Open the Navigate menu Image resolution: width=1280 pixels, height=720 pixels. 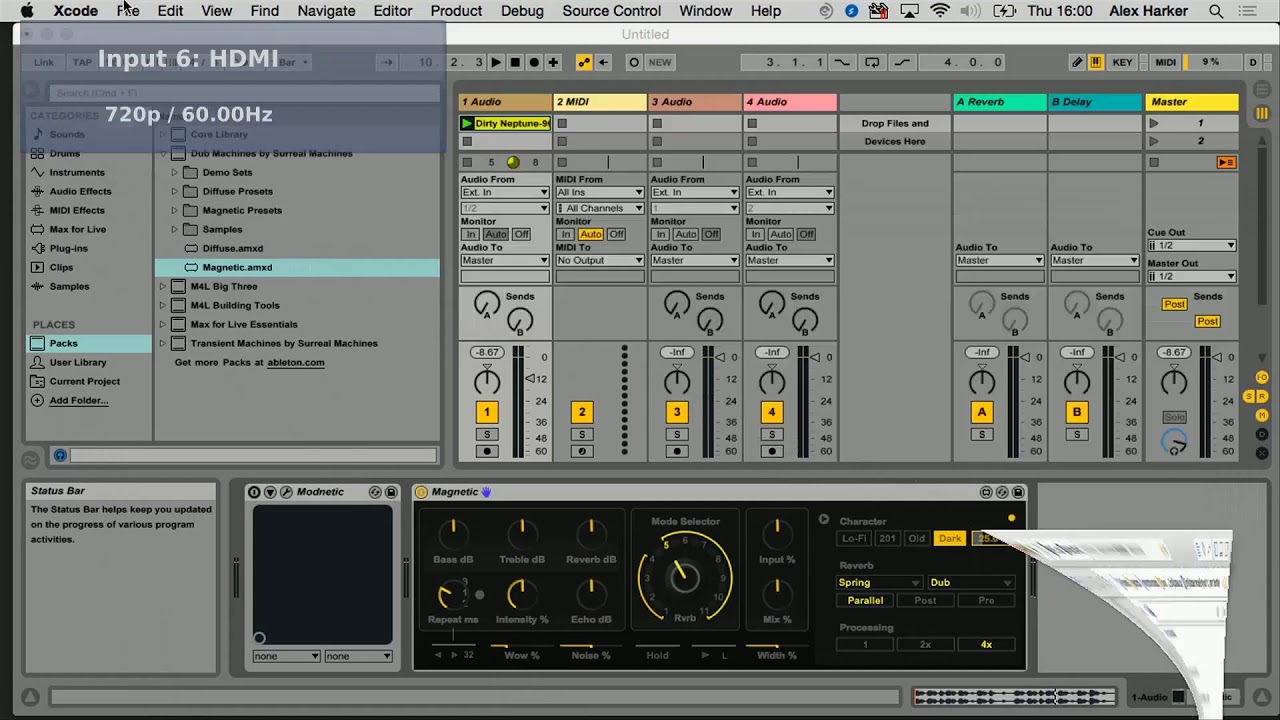pyautogui.click(x=326, y=11)
